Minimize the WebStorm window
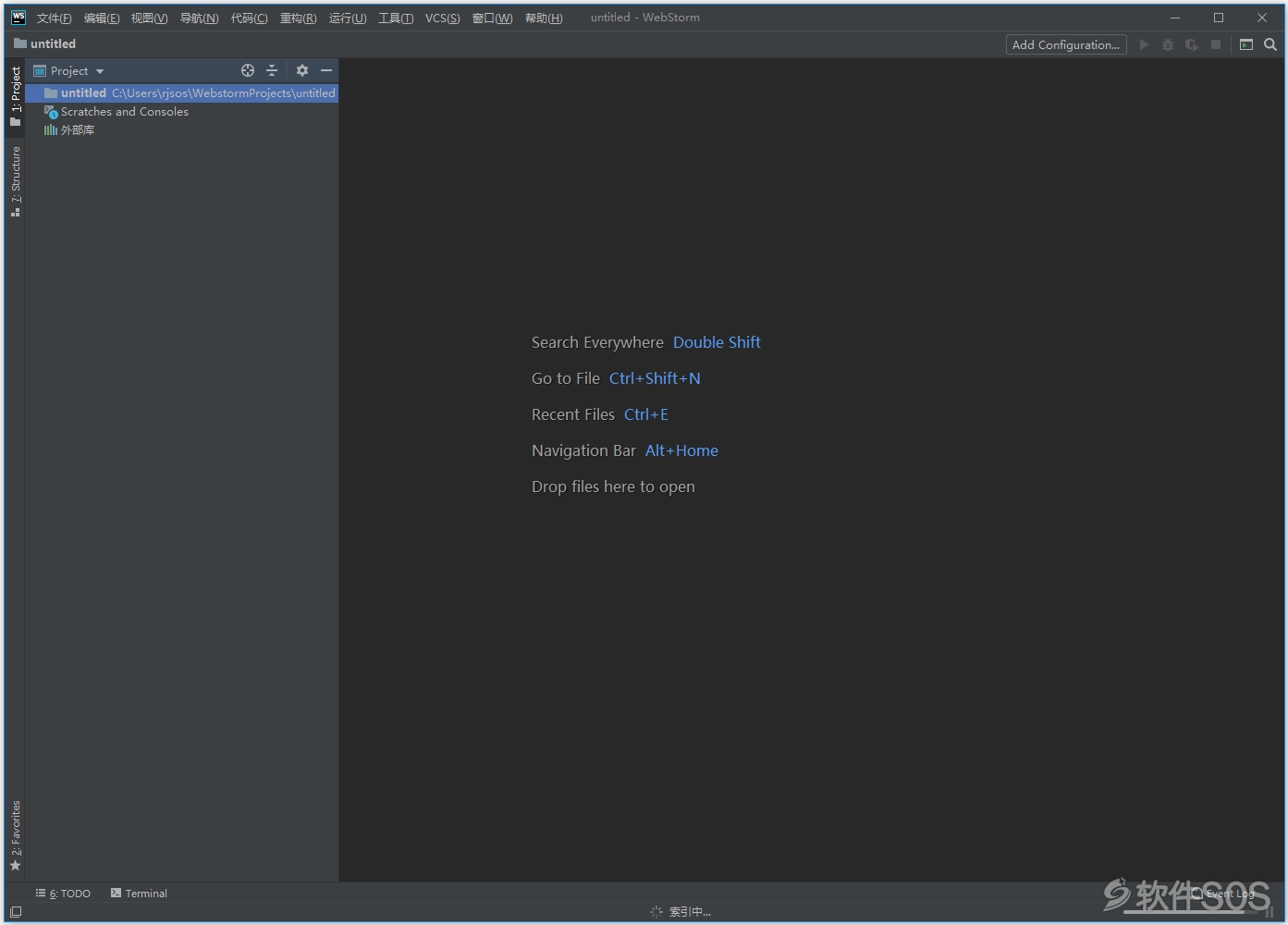Image resolution: width=1288 pixels, height=925 pixels. [1175, 18]
